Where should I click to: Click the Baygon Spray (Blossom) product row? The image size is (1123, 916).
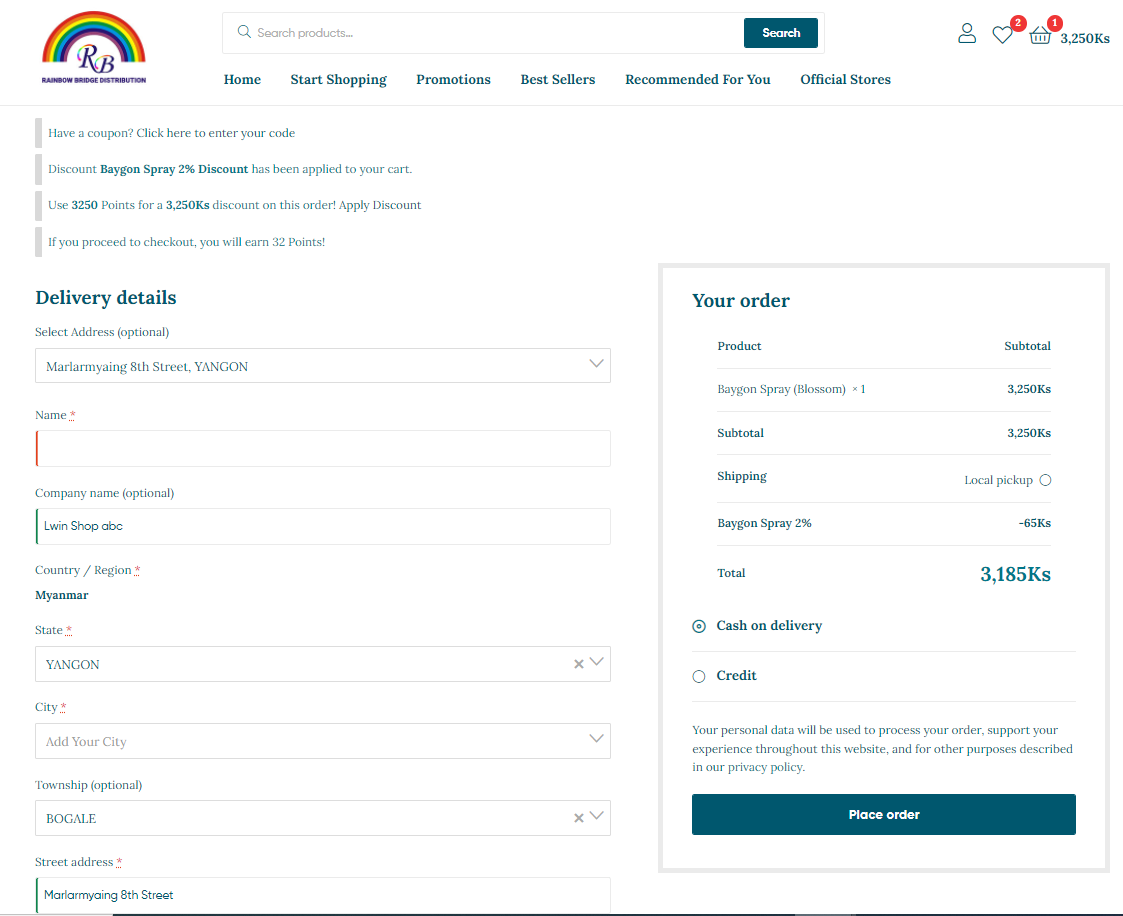[884, 390]
